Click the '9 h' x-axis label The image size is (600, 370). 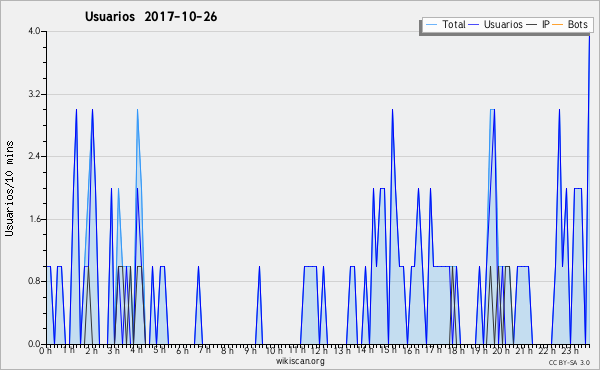click(251, 350)
